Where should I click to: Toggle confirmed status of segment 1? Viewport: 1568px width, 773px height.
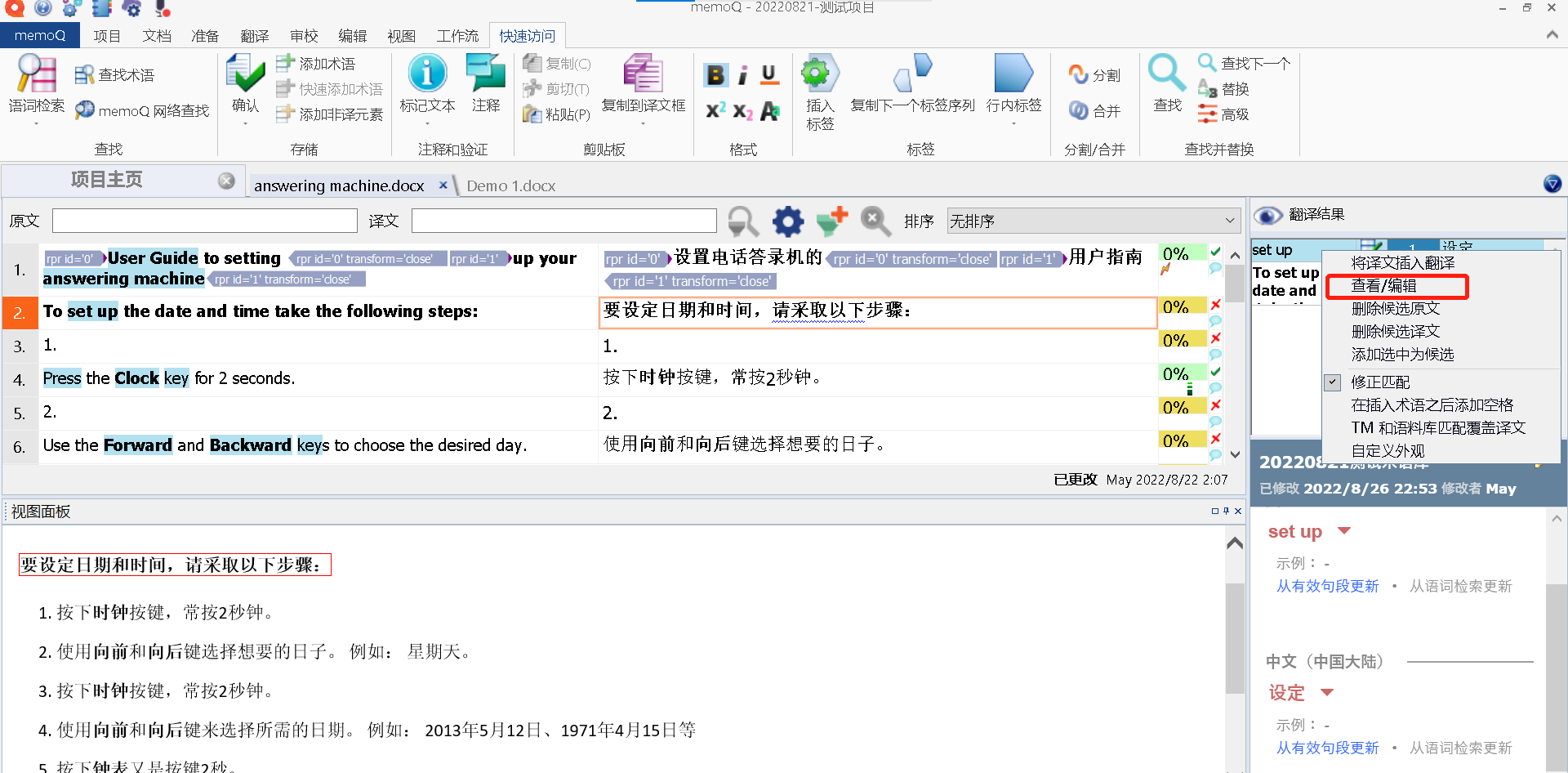pyautogui.click(x=1215, y=252)
